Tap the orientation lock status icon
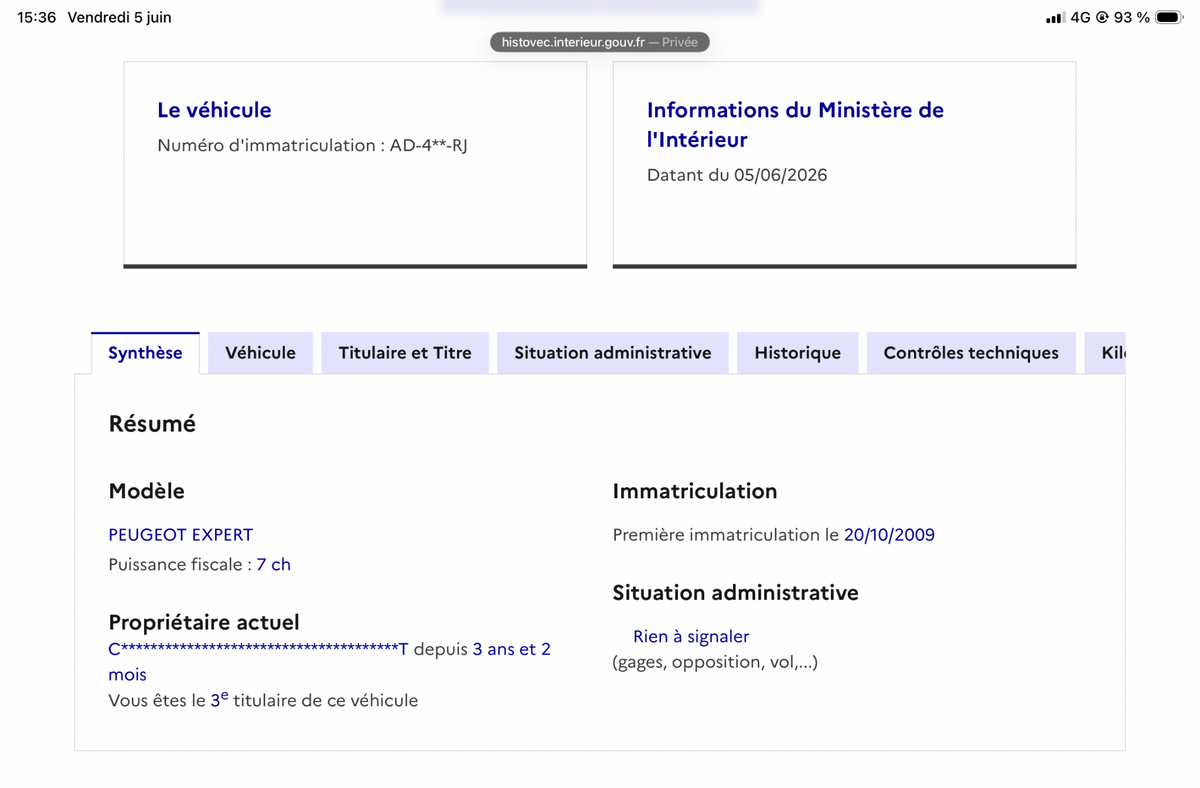The image size is (1200, 788). click(x=1102, y=18)
